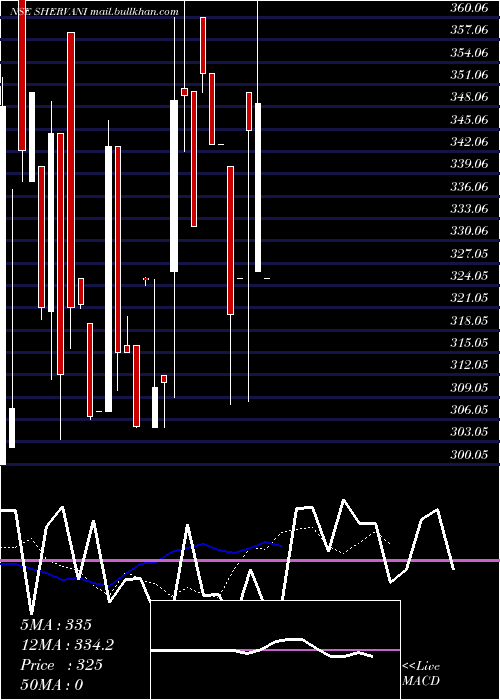The height and width of the screenshot is (700, 500).
Task: Click the 345.06 price axis label
Action: [x=468, y=119]
